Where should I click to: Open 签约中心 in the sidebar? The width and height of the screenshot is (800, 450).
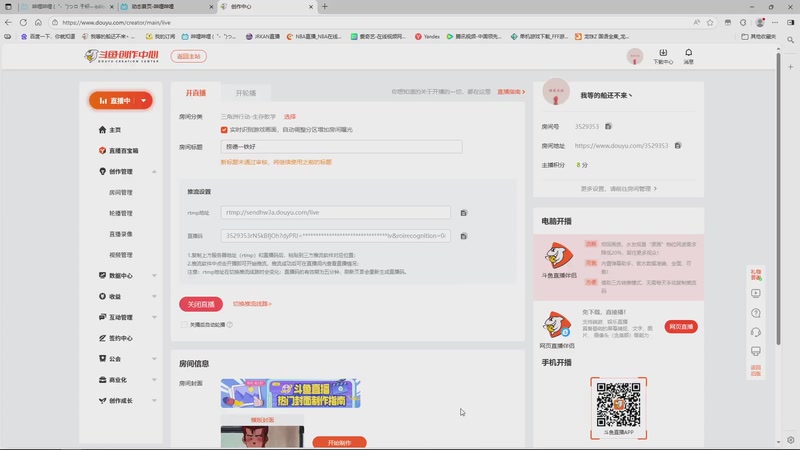point(116,338)
